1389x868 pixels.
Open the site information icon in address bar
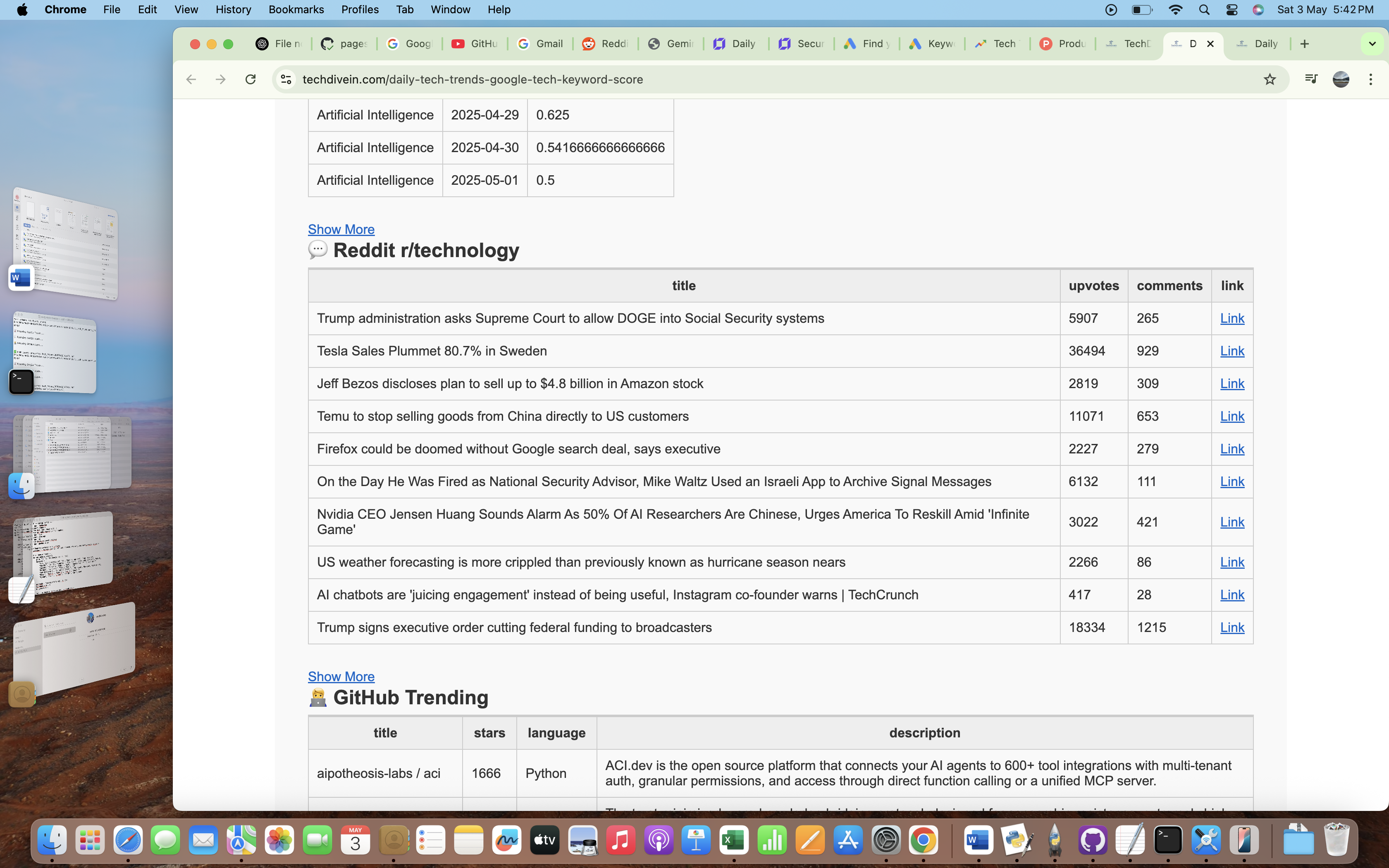click(x=286, y=79)
